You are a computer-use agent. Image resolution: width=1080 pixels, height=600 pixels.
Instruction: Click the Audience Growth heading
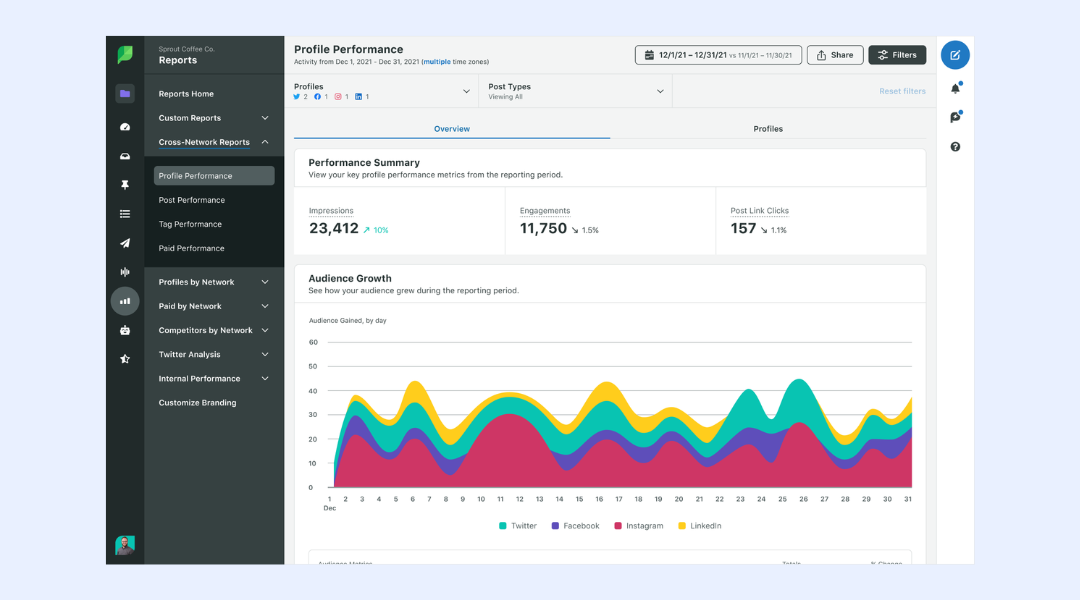(350, 278)
